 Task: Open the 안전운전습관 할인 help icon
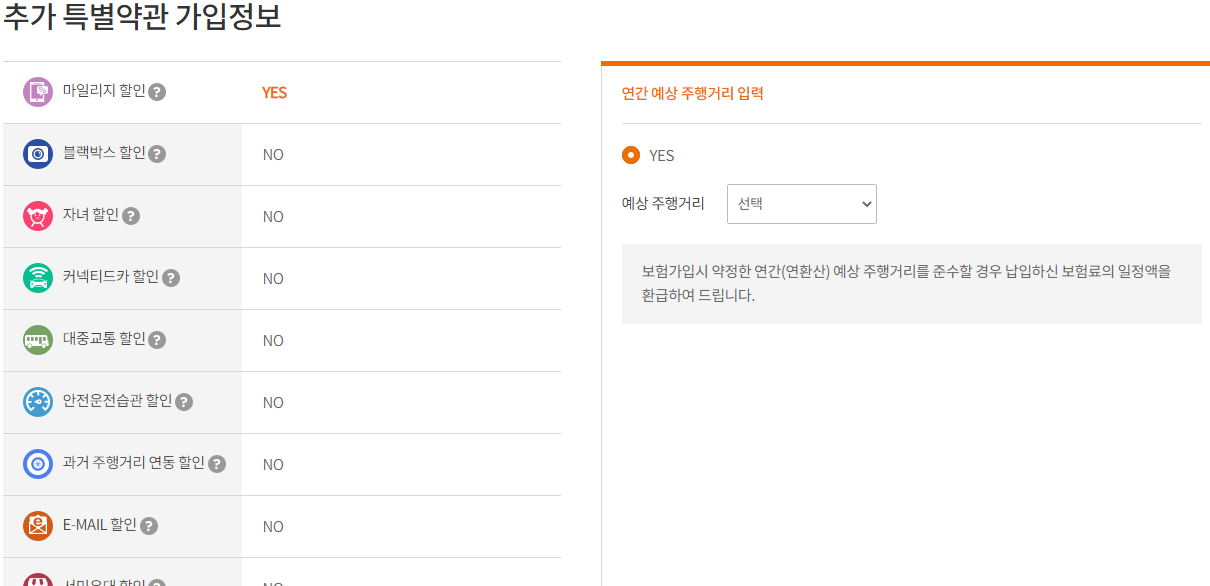[x=183, y=402]
